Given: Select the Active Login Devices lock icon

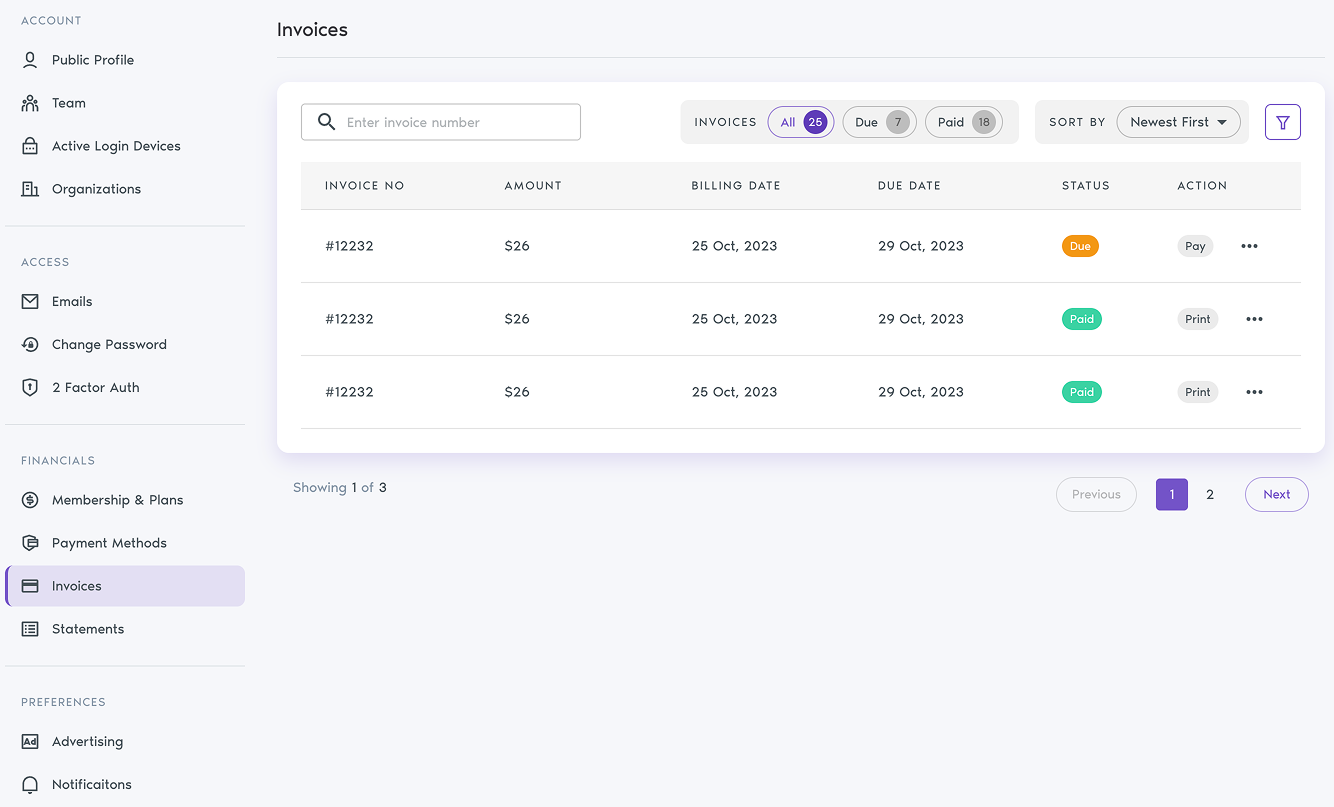Looking at the screenshot, I should (x=29, y=145).
